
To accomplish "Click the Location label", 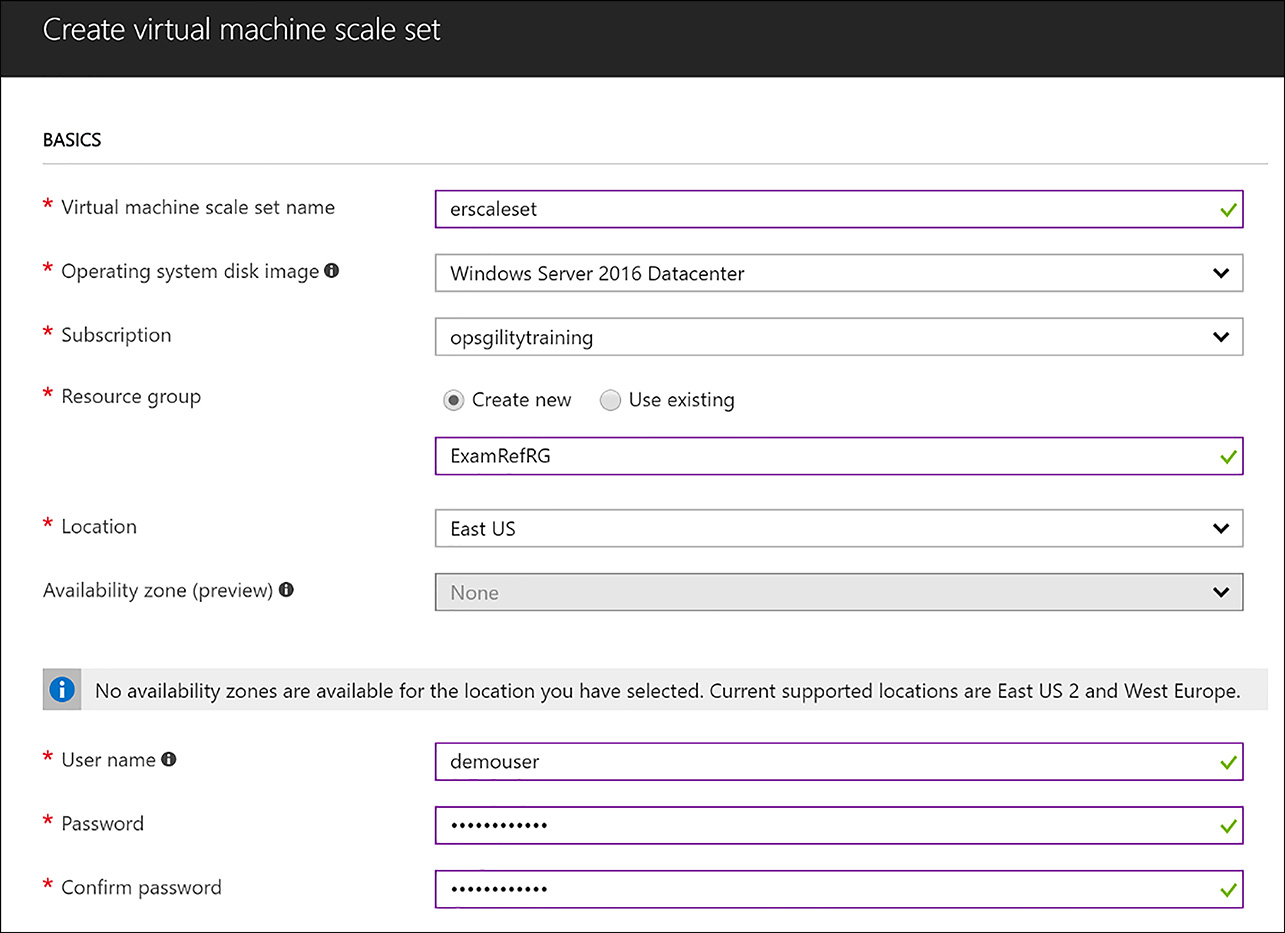I will point(99,526).
